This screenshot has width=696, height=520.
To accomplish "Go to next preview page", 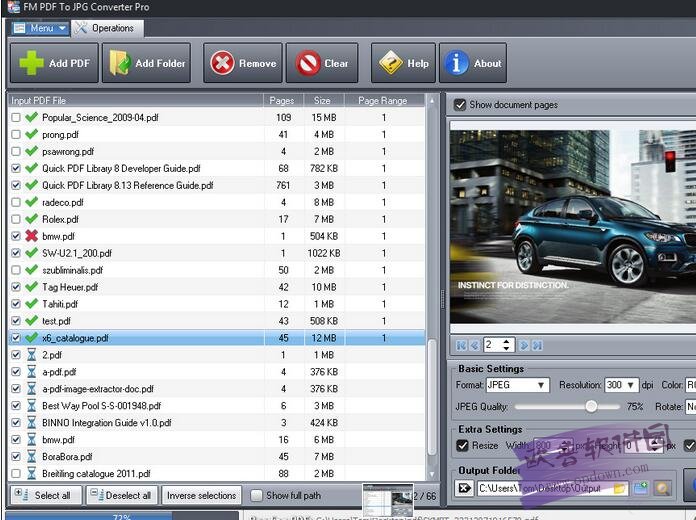I will coord(524,345).
